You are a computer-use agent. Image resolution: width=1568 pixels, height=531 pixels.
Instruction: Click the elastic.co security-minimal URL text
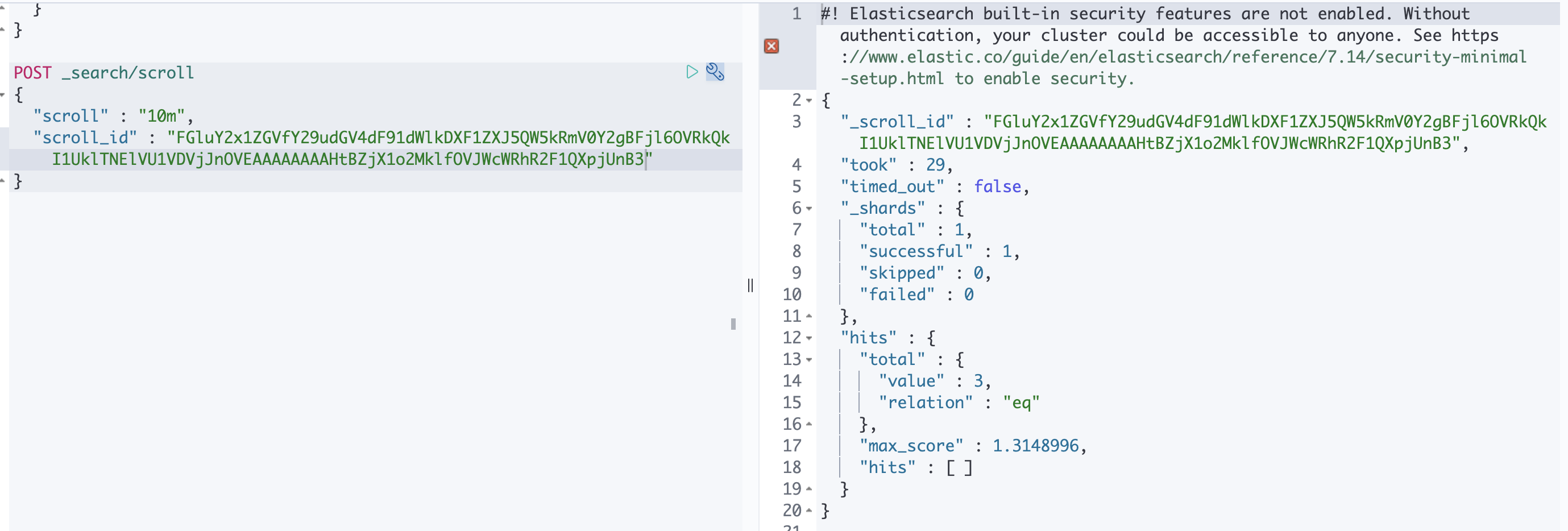pyautogui.click(x=1184, y=57)
